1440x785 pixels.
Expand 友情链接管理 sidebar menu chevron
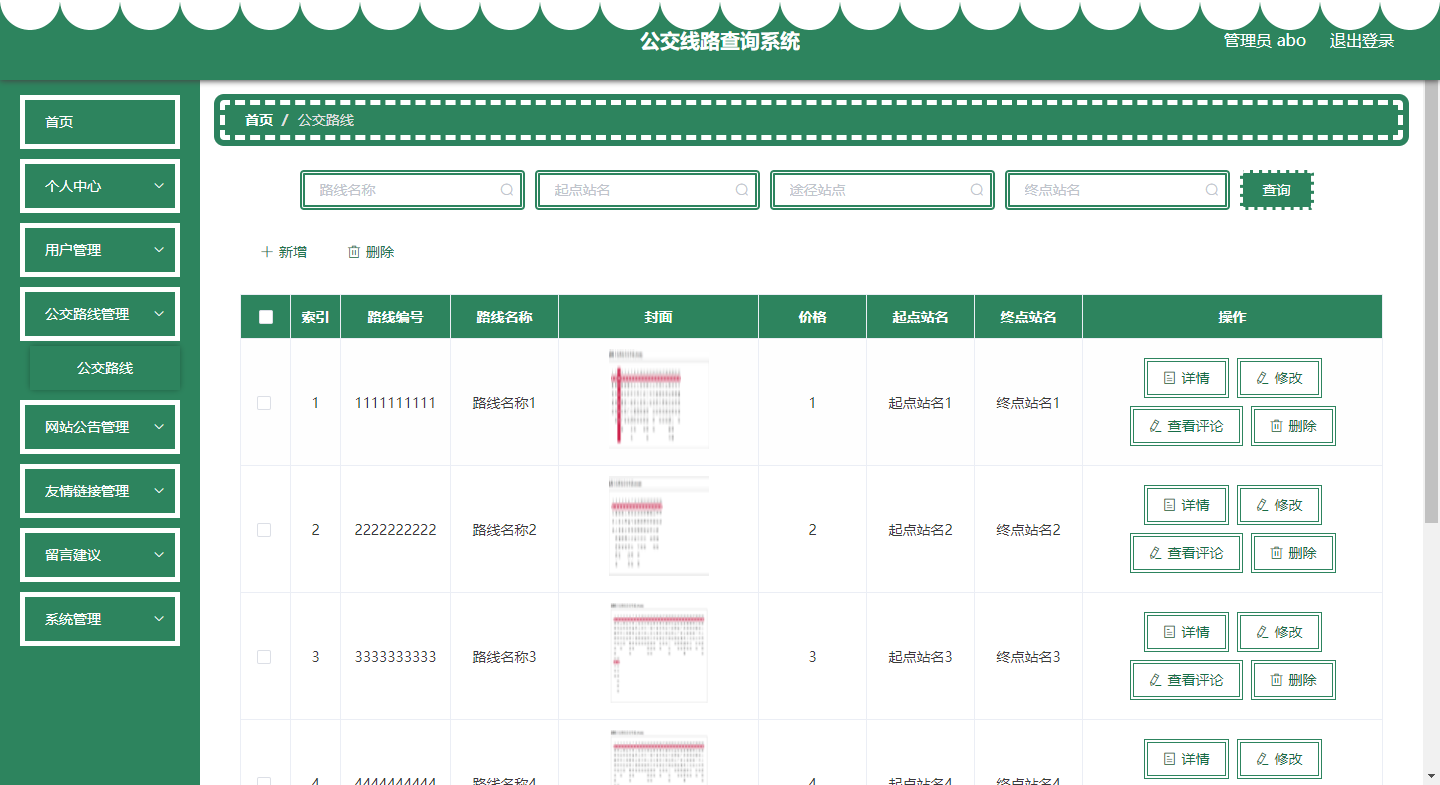(159, 491)
